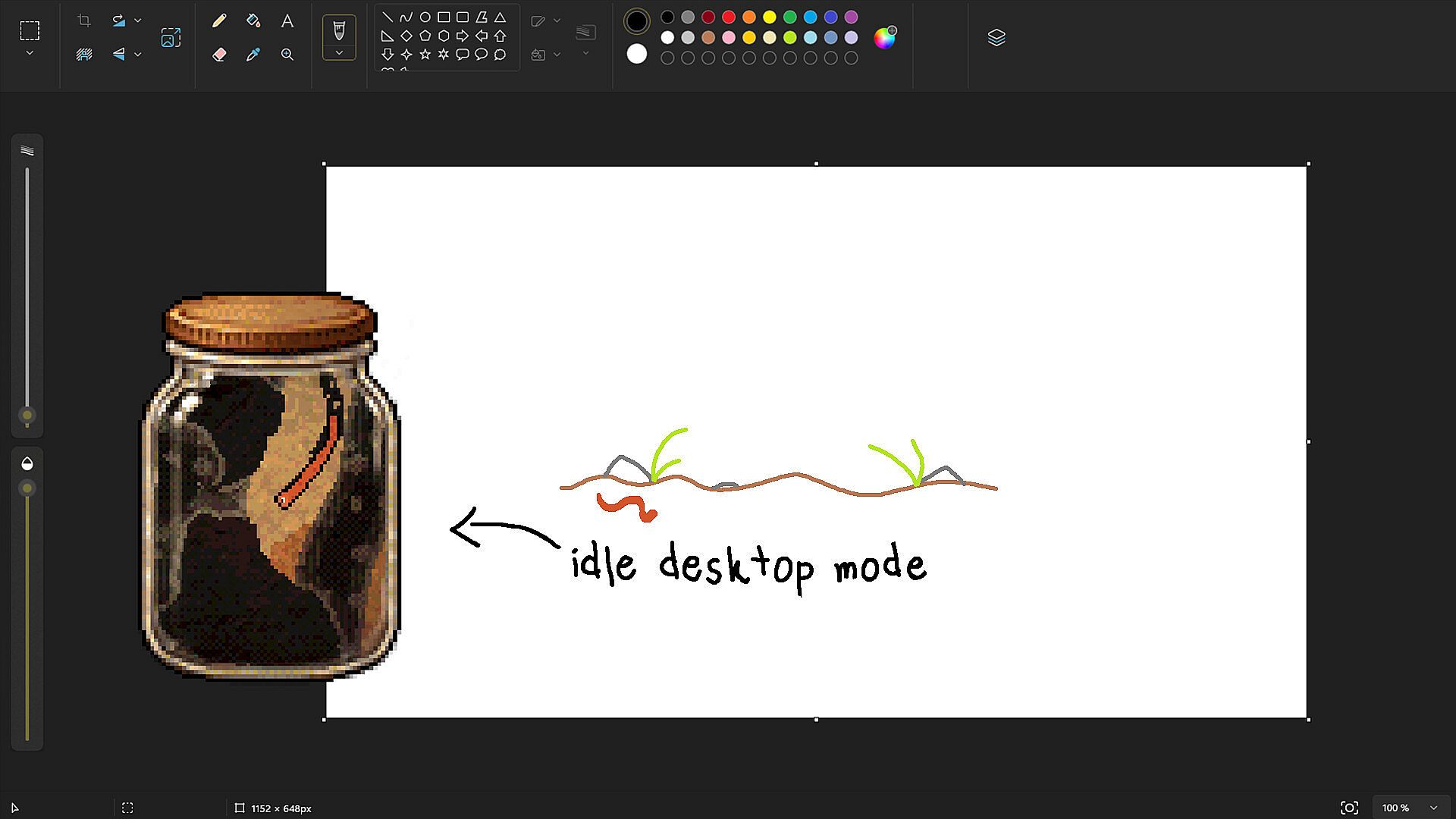This screenshot has width=1456, height=819.
Task: Click the fit-to-window button
Action: click(x=1349, y=808)
